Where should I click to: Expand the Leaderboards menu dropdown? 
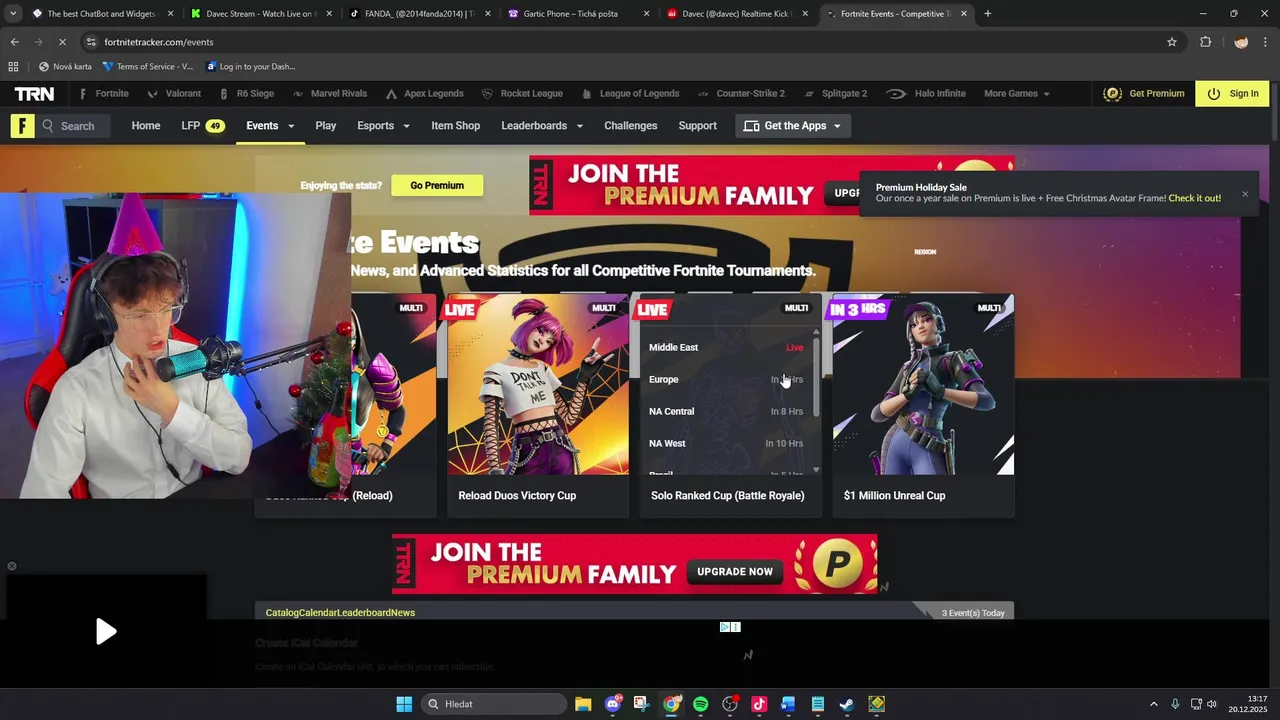pos(579,126)
